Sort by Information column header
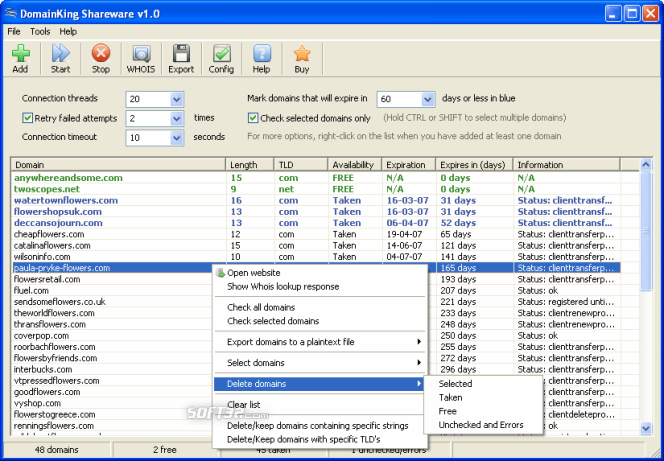 (x=566, y=165)
